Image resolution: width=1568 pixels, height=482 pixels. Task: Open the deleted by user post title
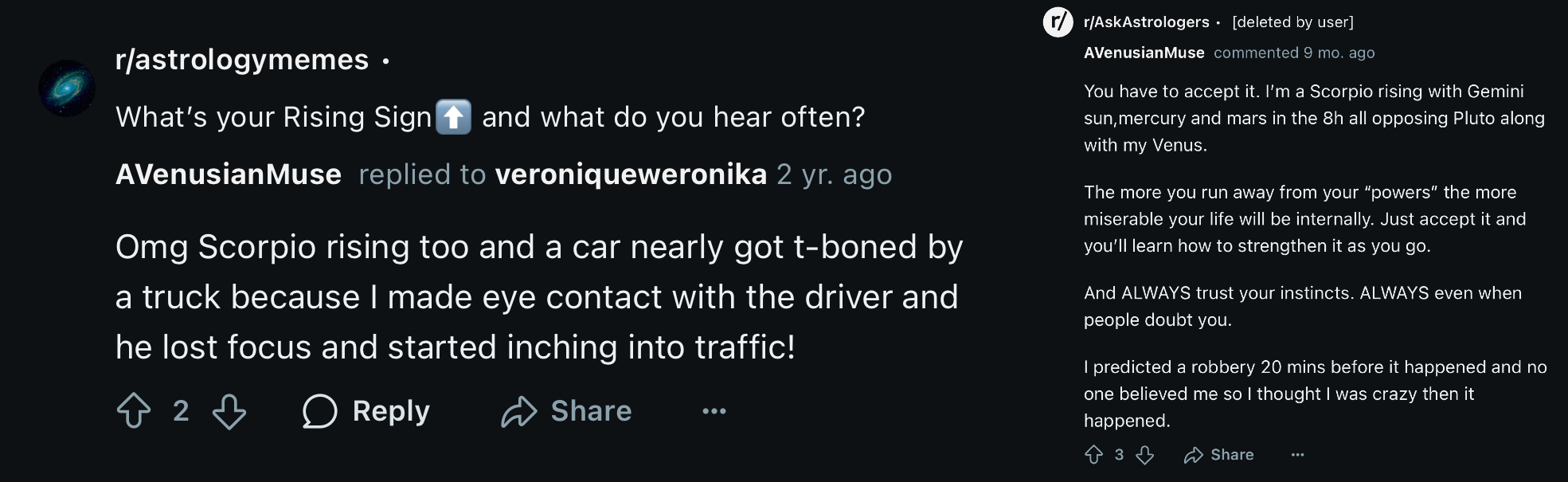(1292, 22)
